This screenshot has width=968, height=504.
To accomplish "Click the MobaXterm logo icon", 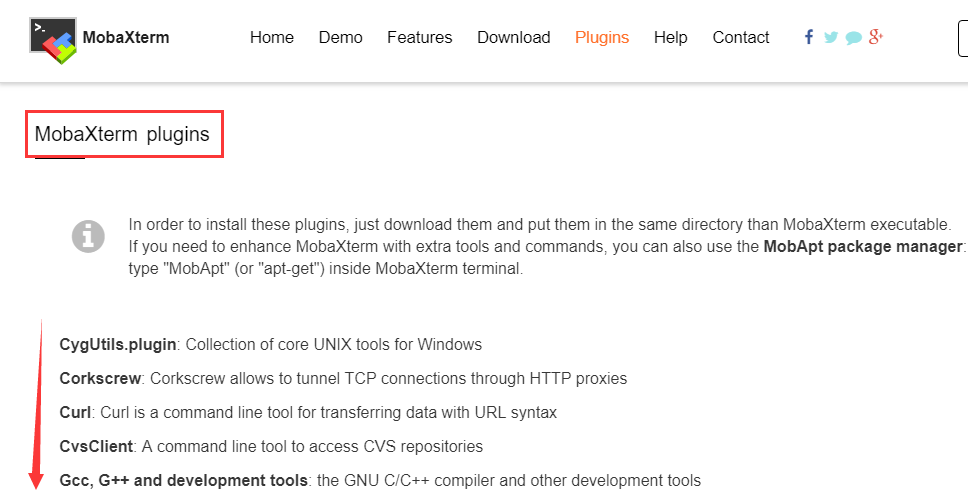I will pyautogui.click(x=53, y=40).
